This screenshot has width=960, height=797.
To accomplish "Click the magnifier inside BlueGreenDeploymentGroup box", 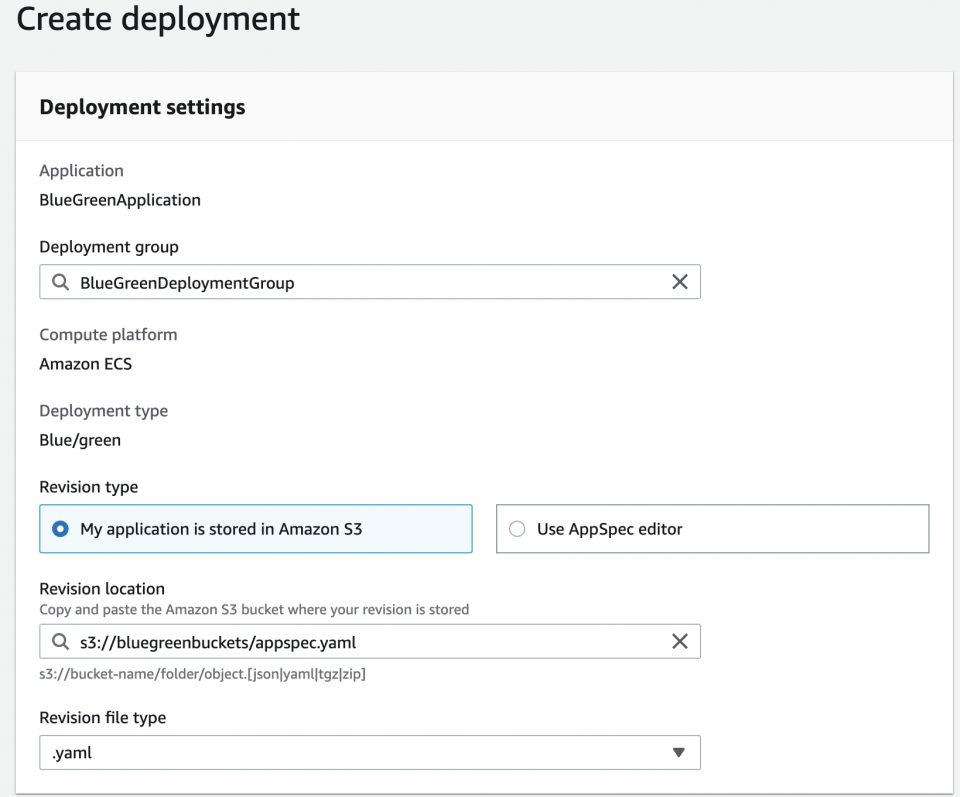I will pos(59,282).
